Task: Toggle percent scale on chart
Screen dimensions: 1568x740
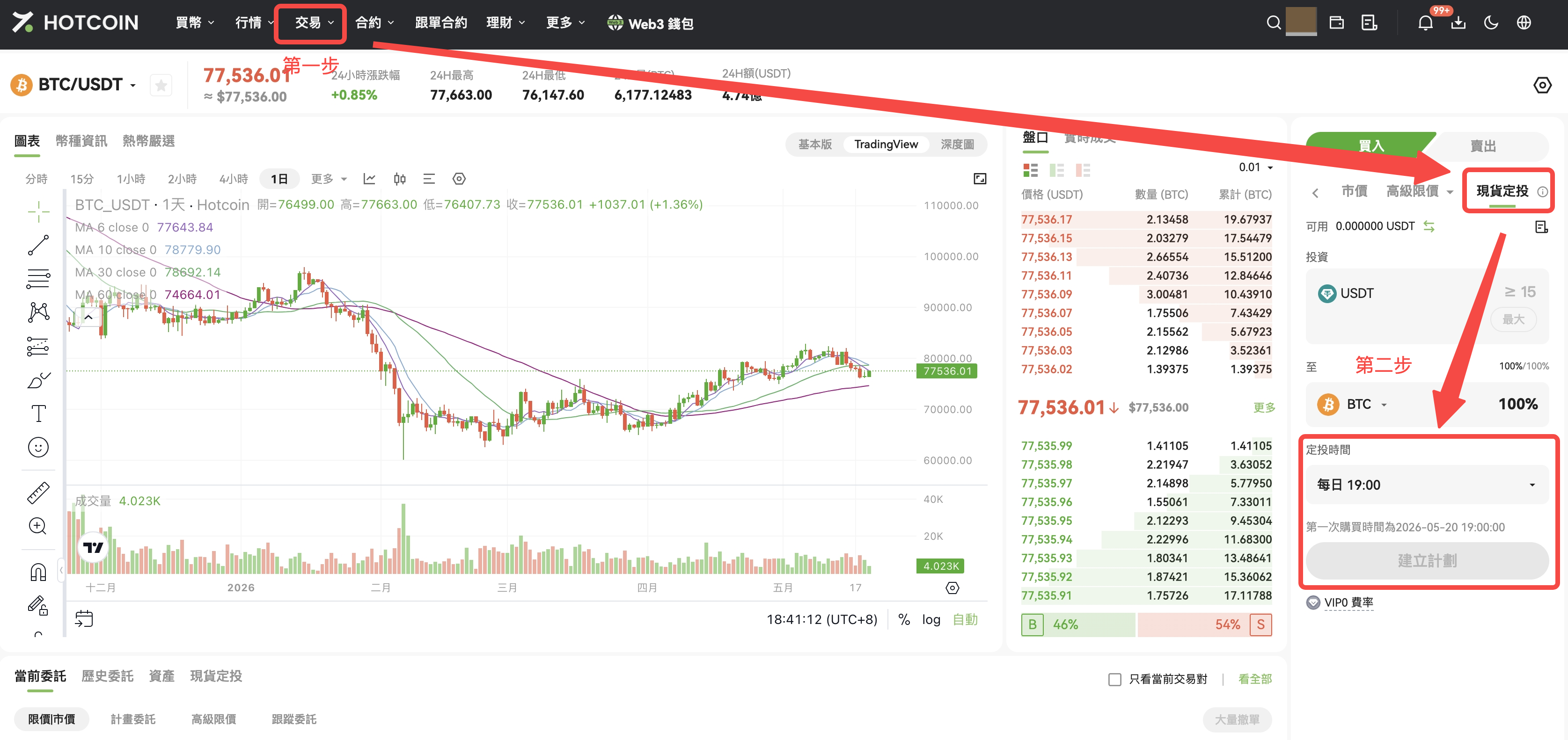Action: (x=904, y=619)
